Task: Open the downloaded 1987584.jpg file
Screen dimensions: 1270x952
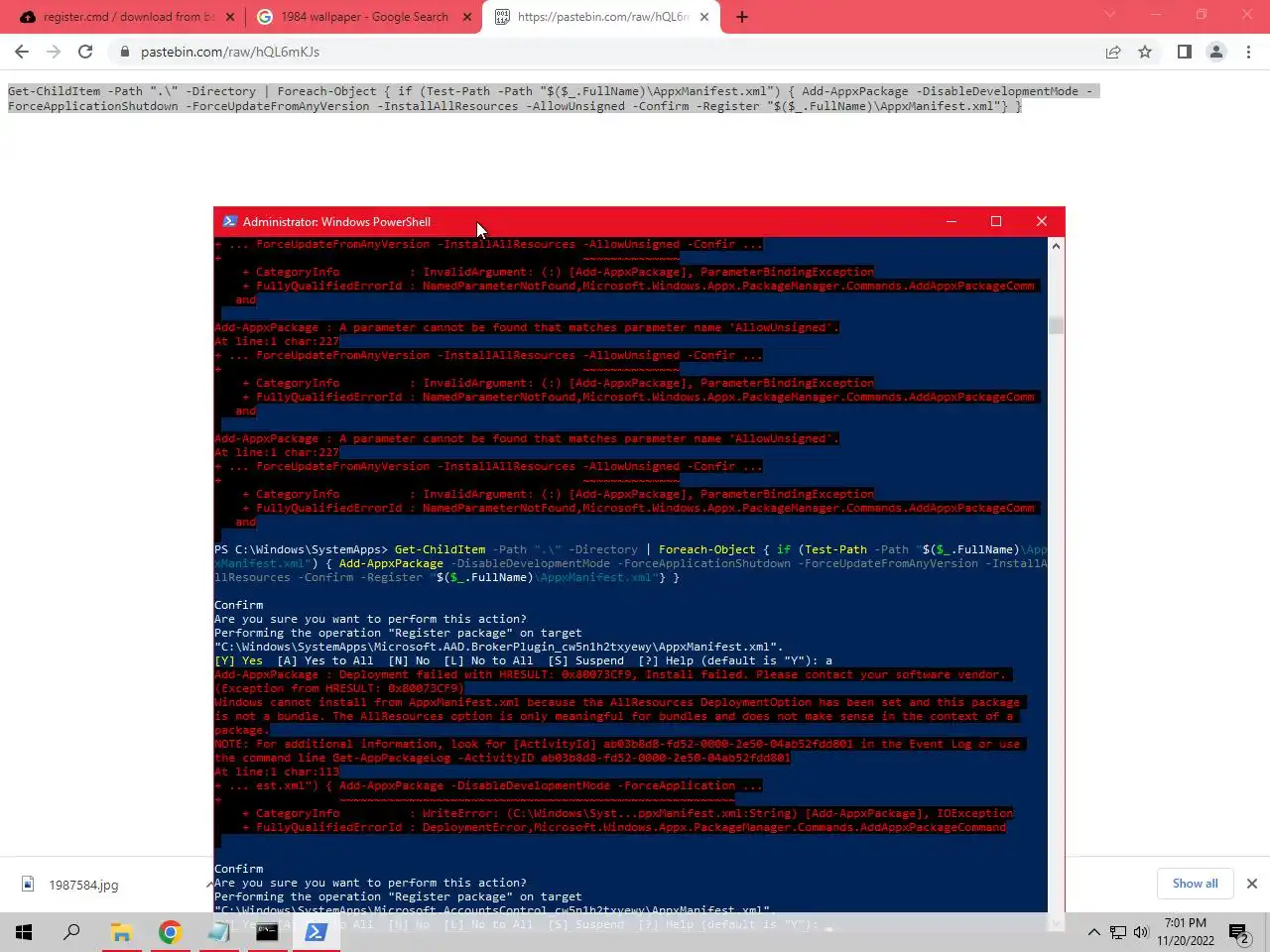Action: (x=83, y=885)
